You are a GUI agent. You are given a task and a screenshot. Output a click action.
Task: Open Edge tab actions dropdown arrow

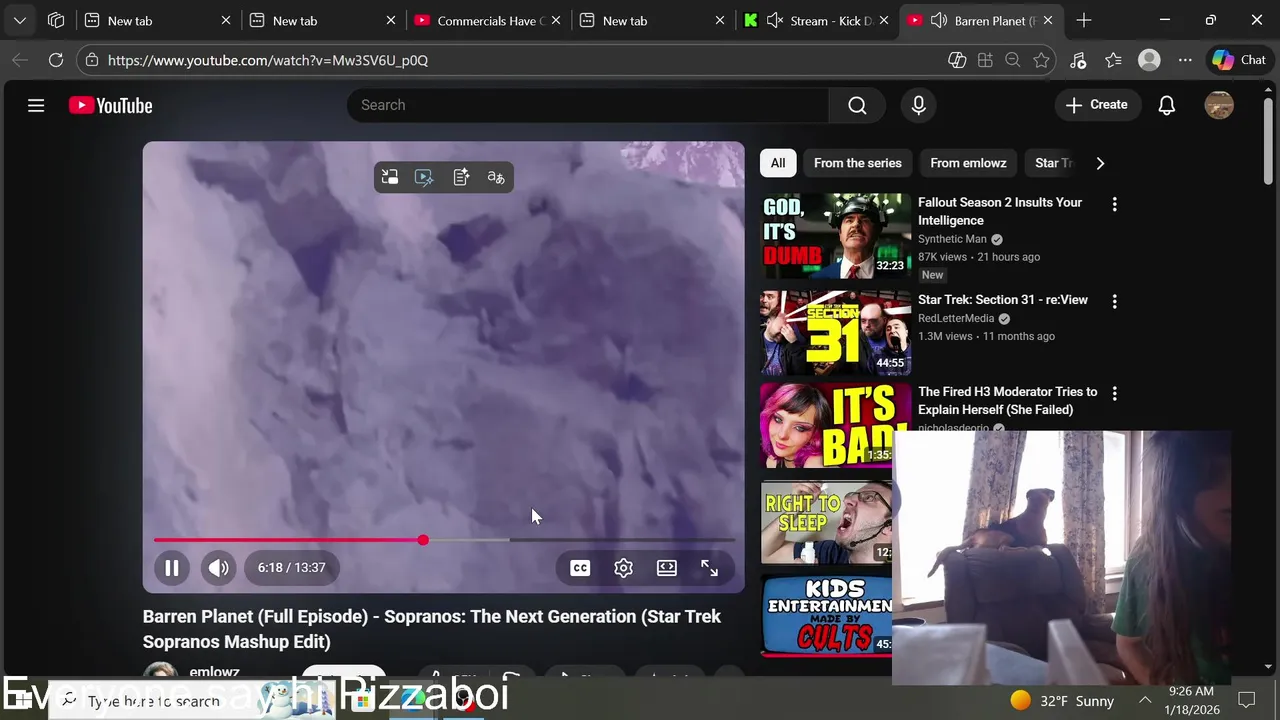pyautogui.click(x=20, y=20)
